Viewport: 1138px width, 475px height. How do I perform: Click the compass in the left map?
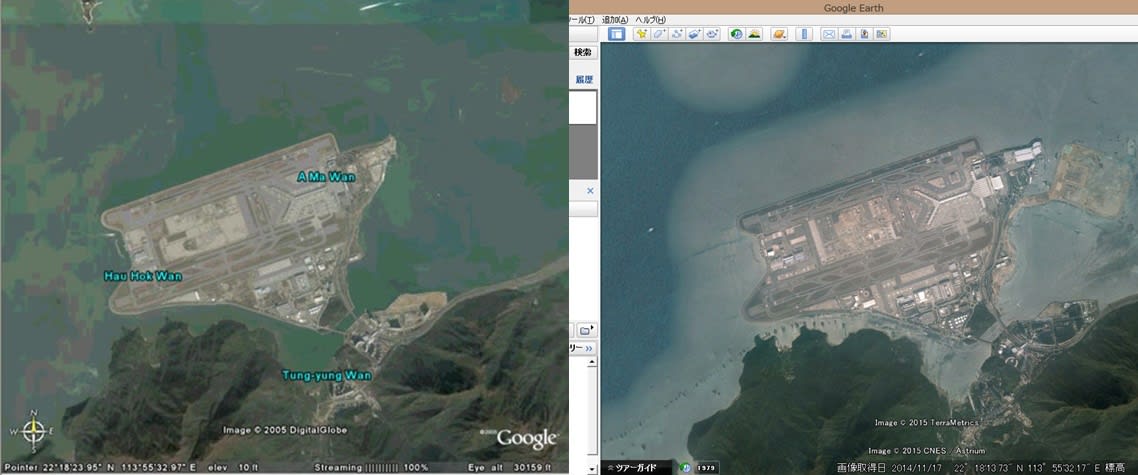33,431
